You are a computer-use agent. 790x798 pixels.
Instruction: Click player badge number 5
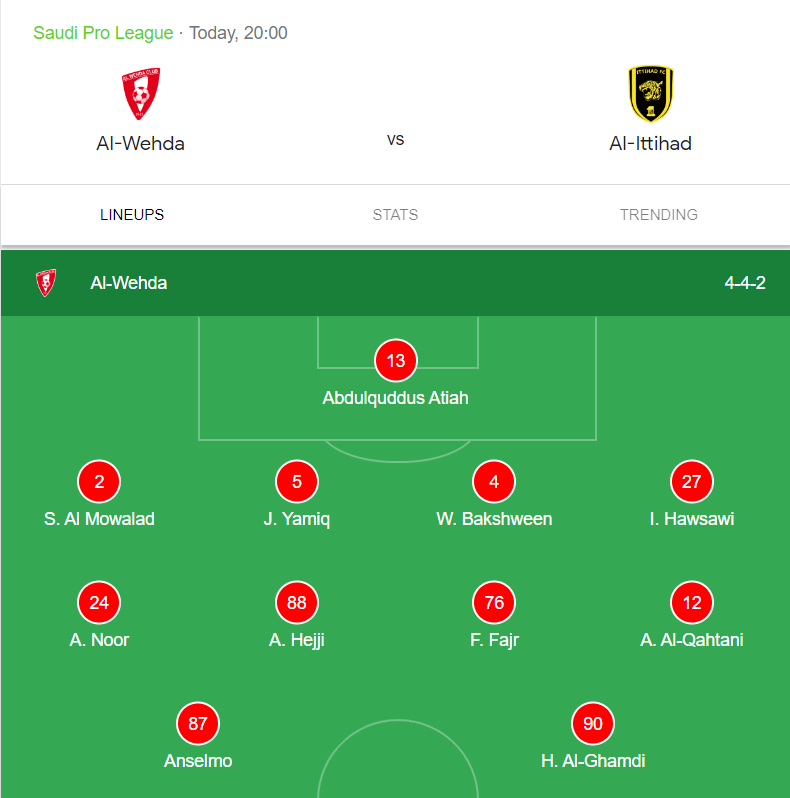click(x=297, y=482)
